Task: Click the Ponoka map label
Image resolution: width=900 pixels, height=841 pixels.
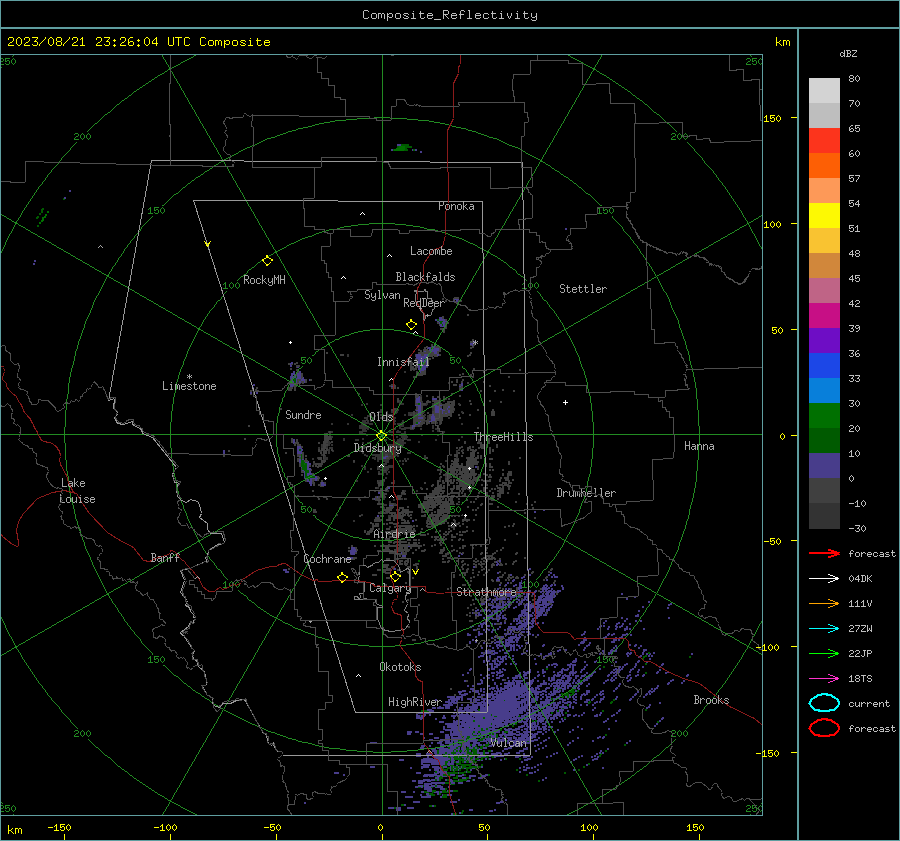Action: pos(456,206)
